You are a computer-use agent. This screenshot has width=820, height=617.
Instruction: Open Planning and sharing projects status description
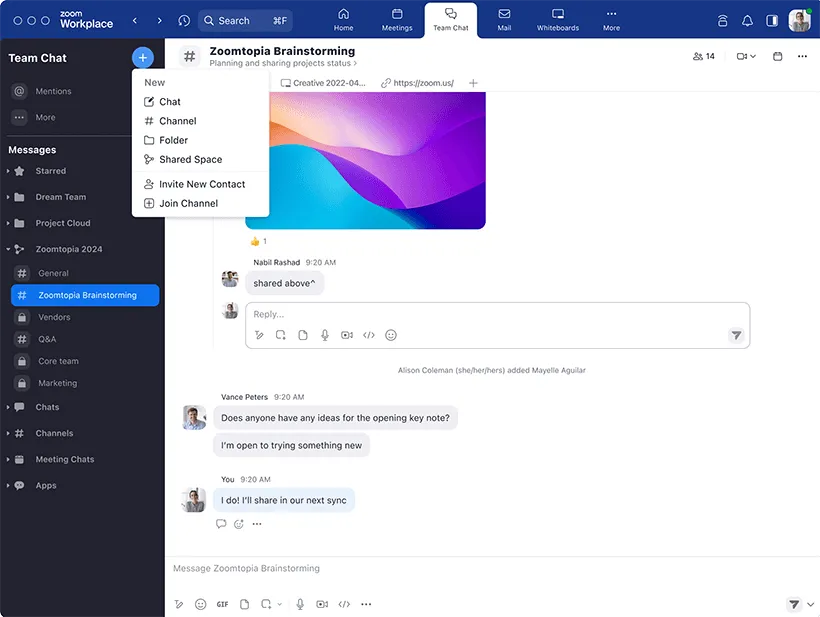pyautogui.click(x=283, y=63)
